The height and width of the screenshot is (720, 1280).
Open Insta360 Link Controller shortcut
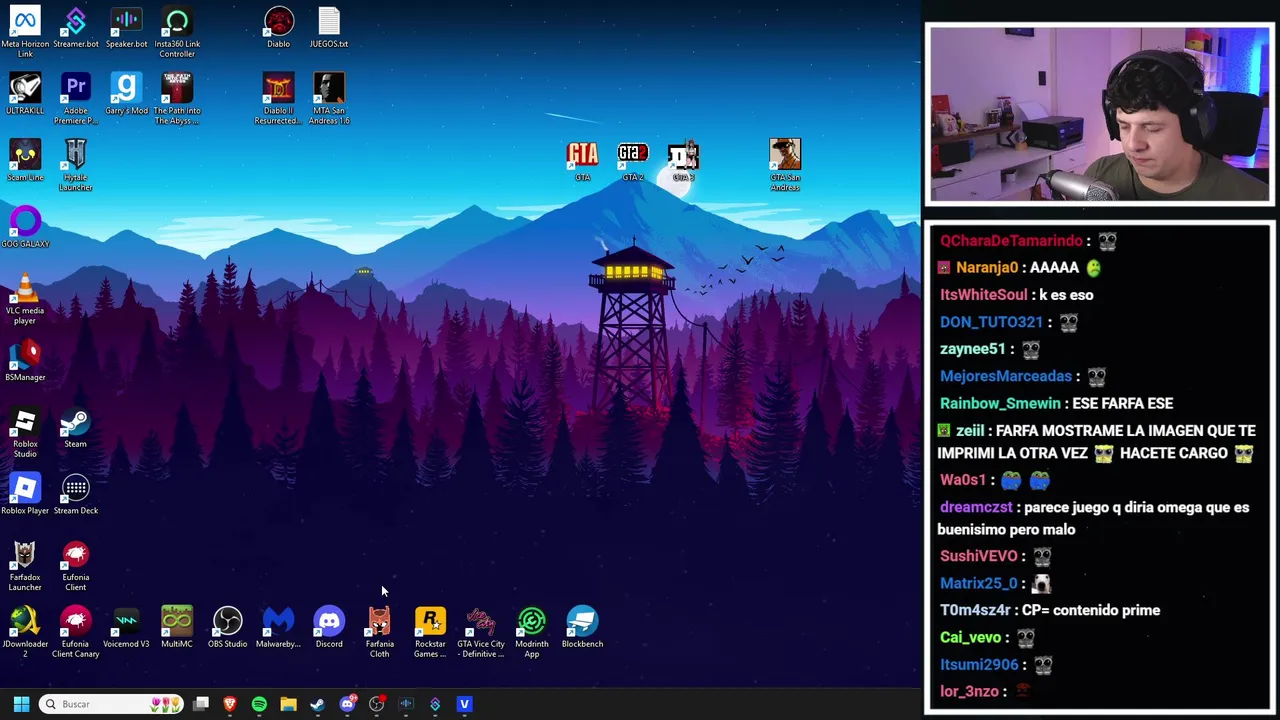click(177, 31)
